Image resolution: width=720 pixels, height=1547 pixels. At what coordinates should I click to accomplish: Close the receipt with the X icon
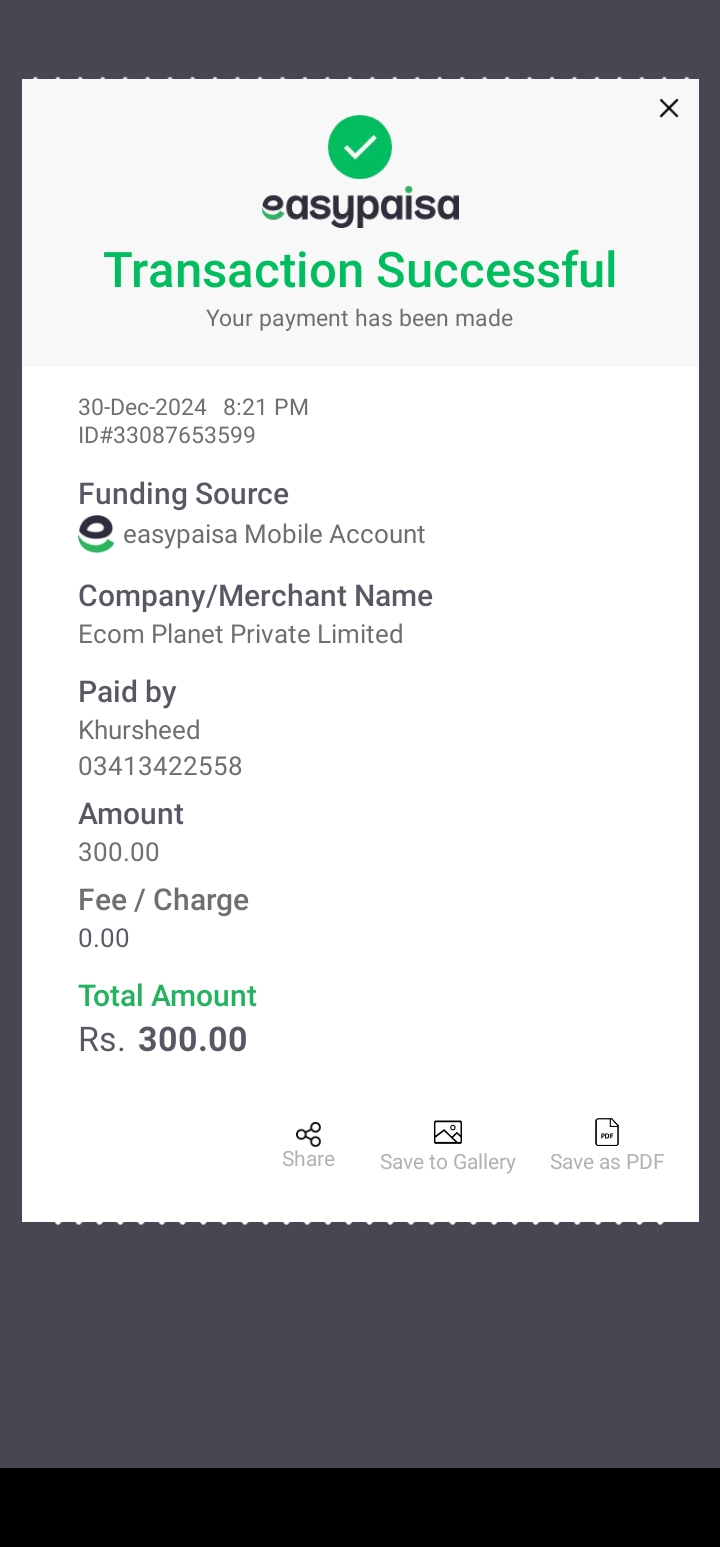[x=669, y=108]
